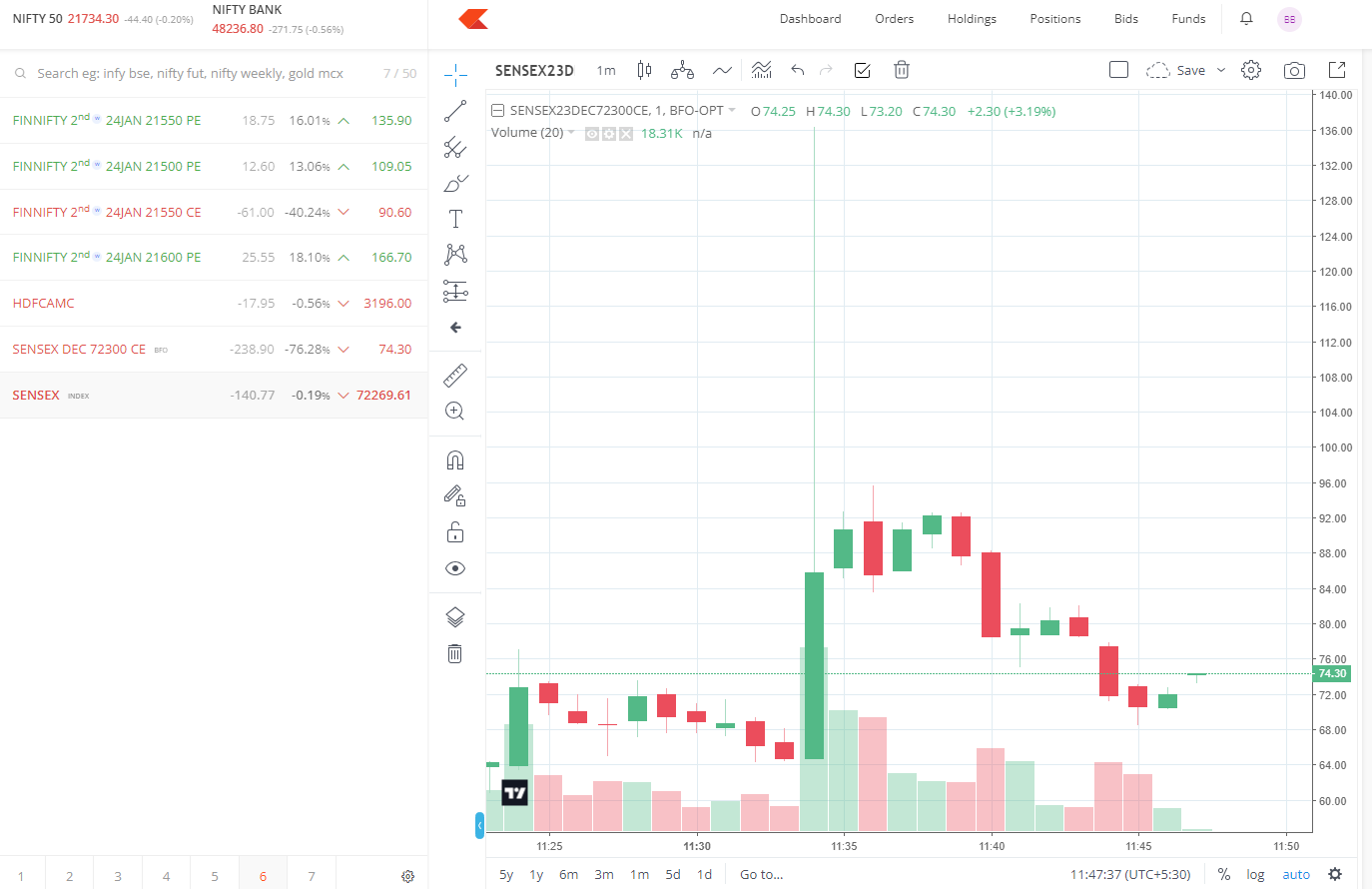Screen dimensions: 1372x889
Task: Expand the Save dropdown arrow
Action: 1220,70
